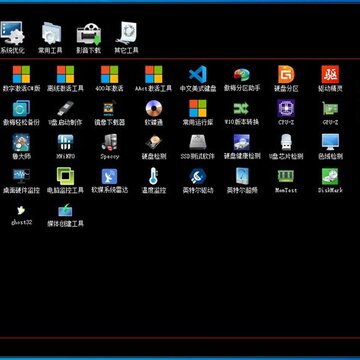Viewport: 360px width, 360px height.
Task: Launch the purple CPU-Z icon
Action: pos(286,113)
